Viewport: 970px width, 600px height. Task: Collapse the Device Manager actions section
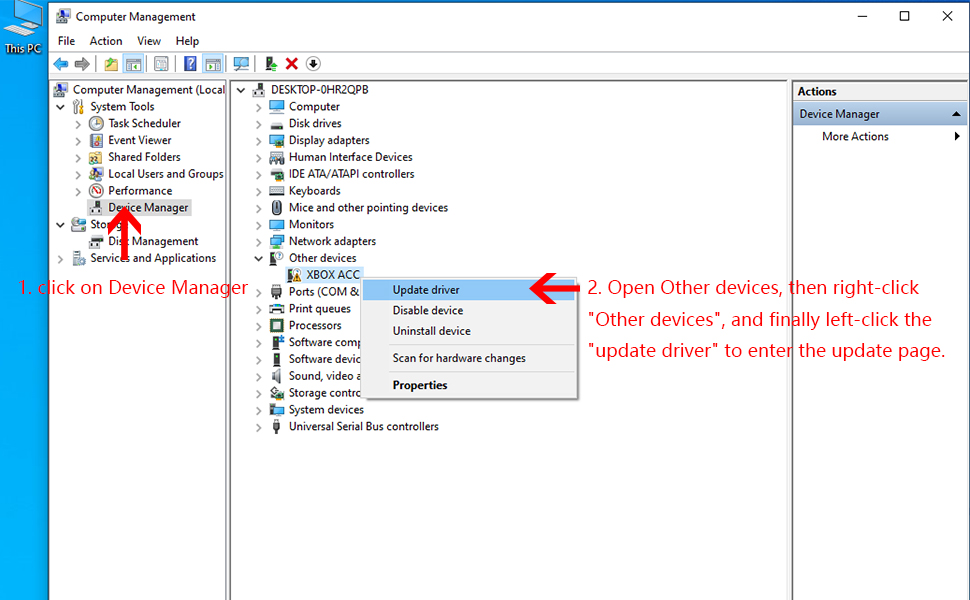pyautogui.click(x=956, y=114)
